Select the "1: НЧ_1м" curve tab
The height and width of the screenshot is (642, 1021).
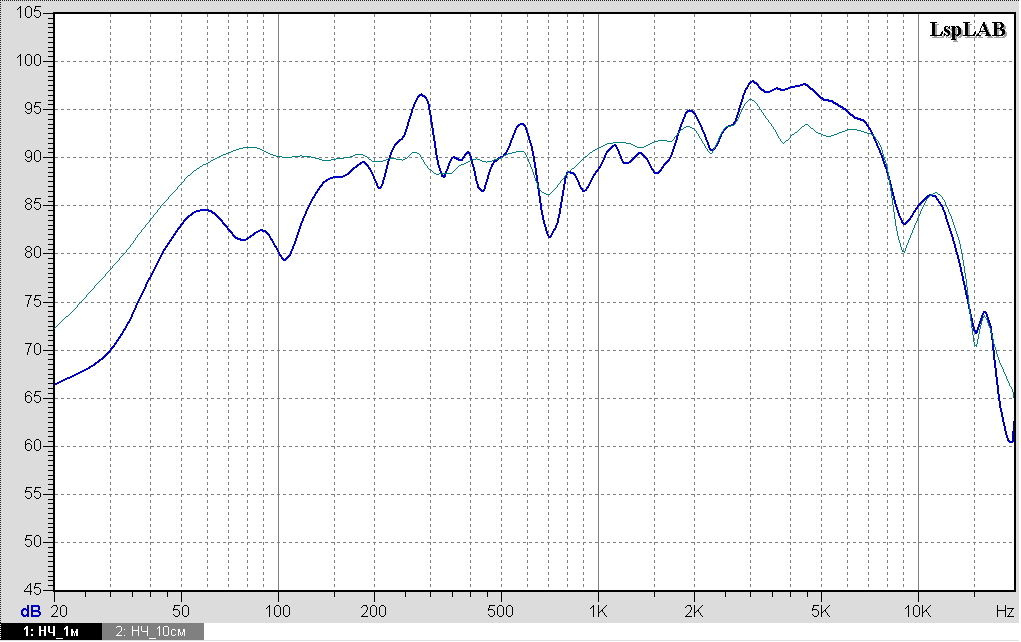pyautogui.click(x=50, y=631)
